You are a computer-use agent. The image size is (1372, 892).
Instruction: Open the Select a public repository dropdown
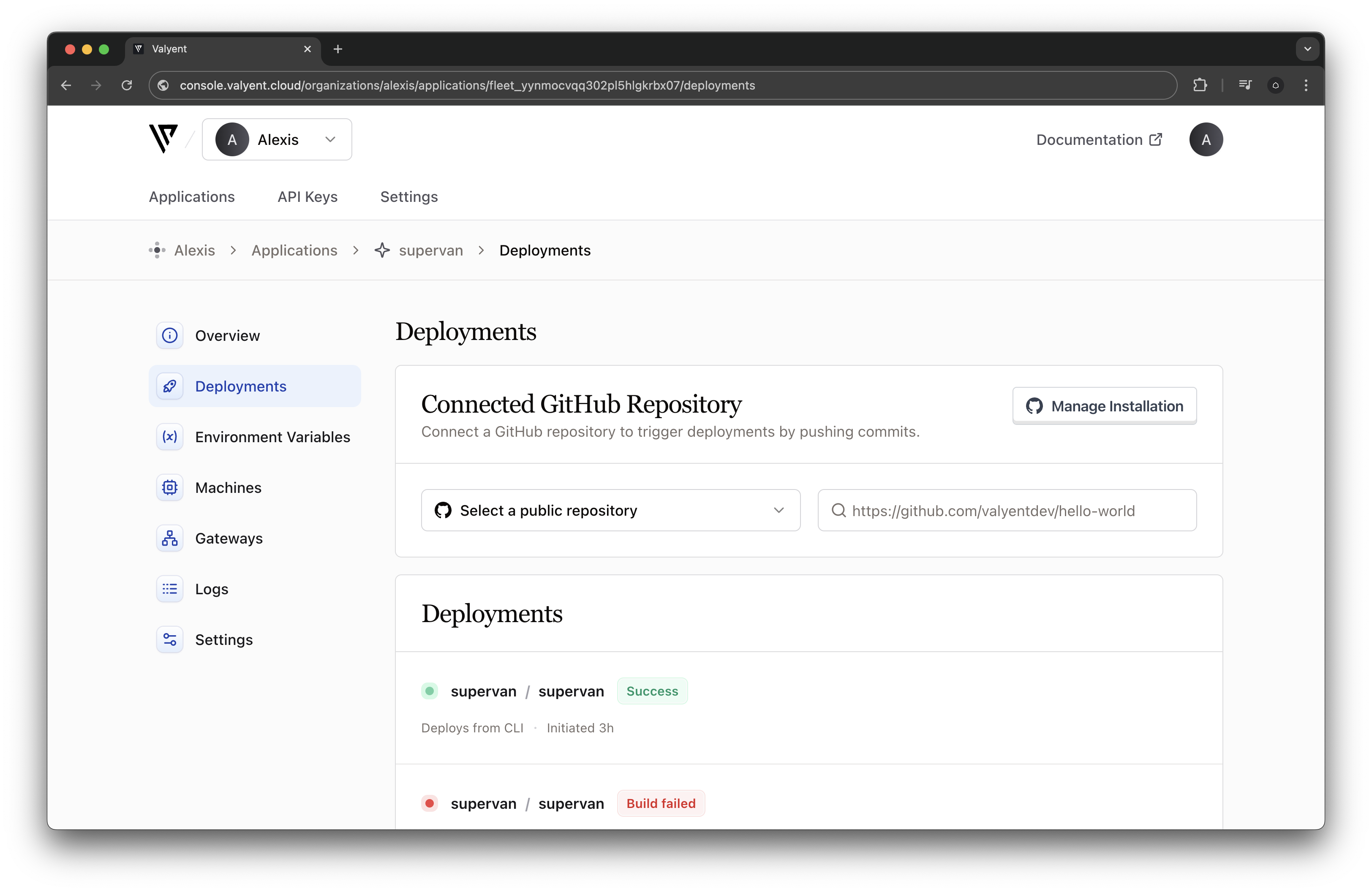pos(610,511)
